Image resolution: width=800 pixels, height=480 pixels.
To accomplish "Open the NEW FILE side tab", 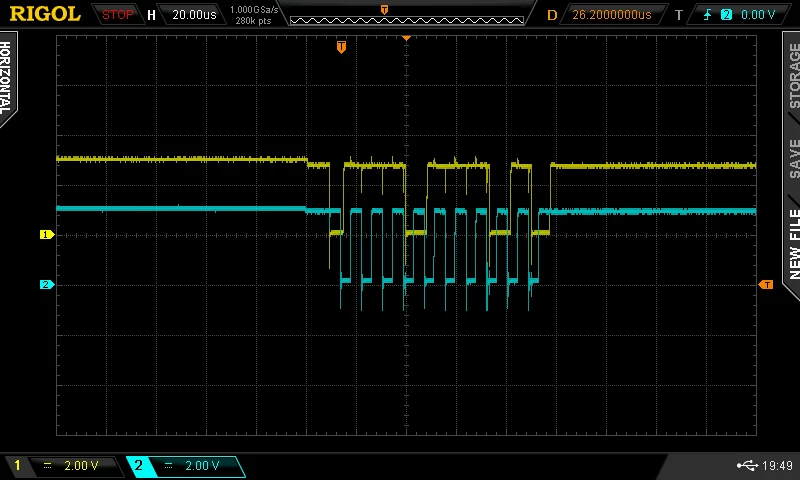I will coord(794,244).
